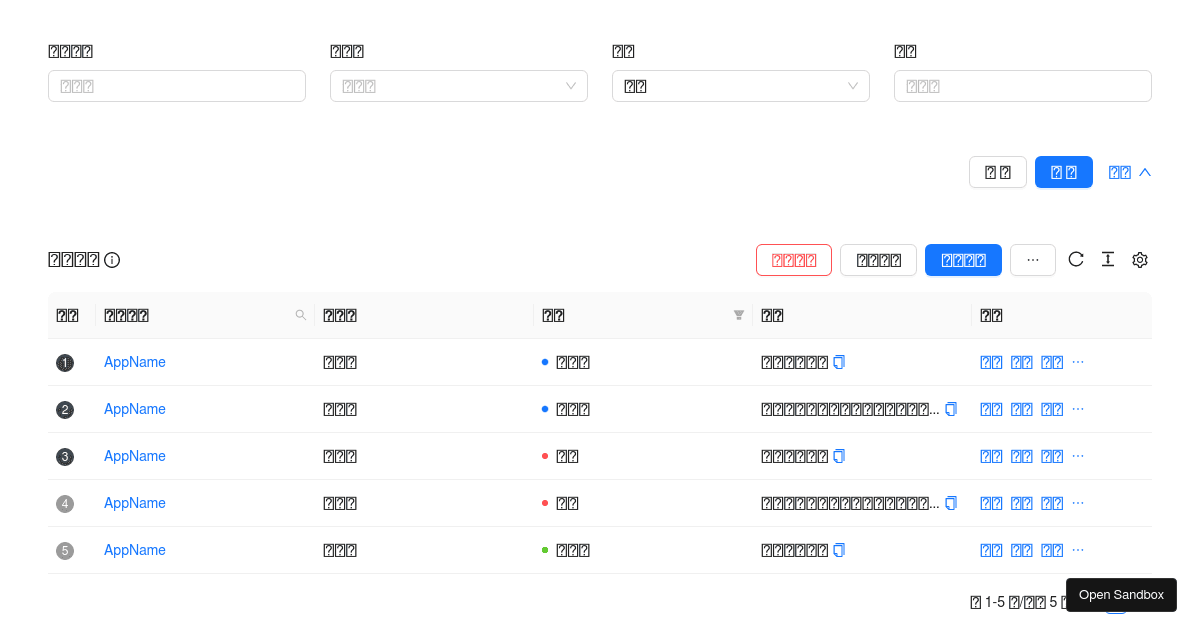Collapse the search form via the chevron link
This screenshot has height=630, width=1200.
pos(1127,171)
